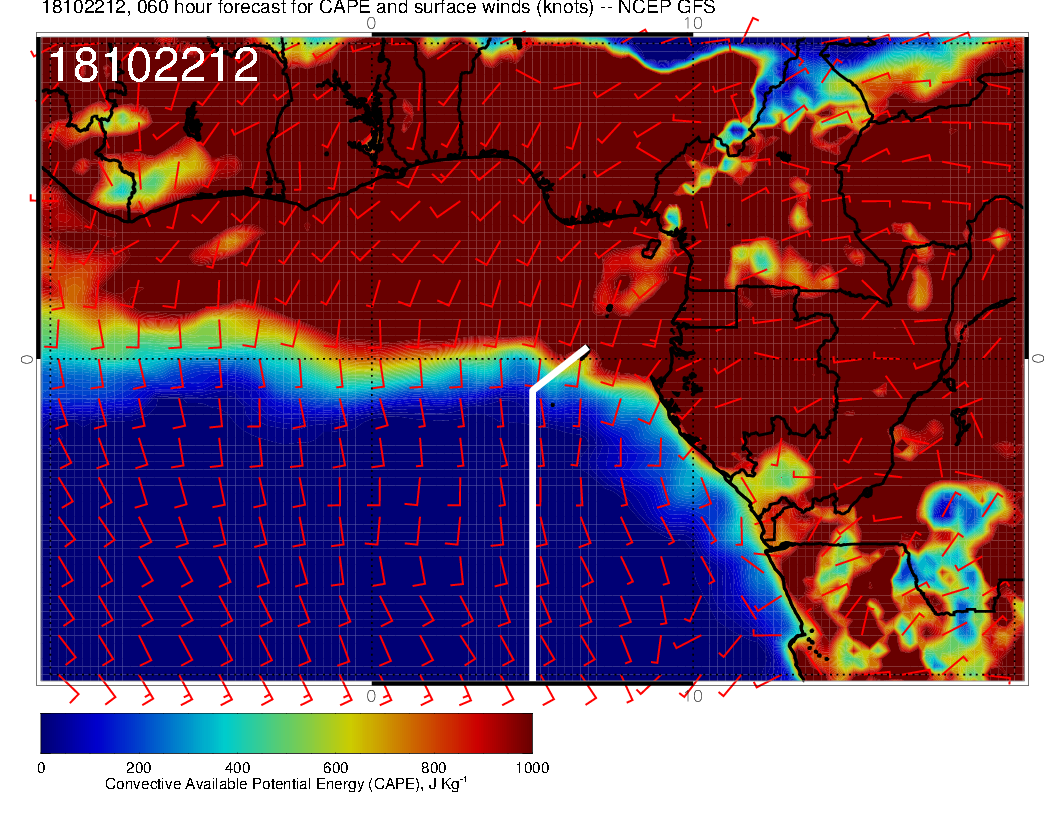Viewport: 1056px width, 816px height.
Task: Pick the dark red end of CAPE colorbar
Action: click(522, 733)
